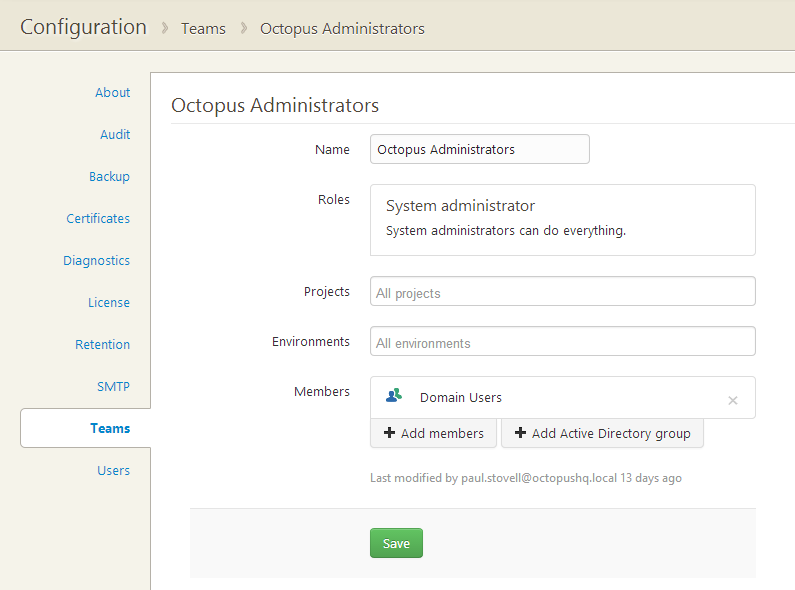Open Retention policy settings
This screenshot has width=795, height=590.
(x=102, y=344)
